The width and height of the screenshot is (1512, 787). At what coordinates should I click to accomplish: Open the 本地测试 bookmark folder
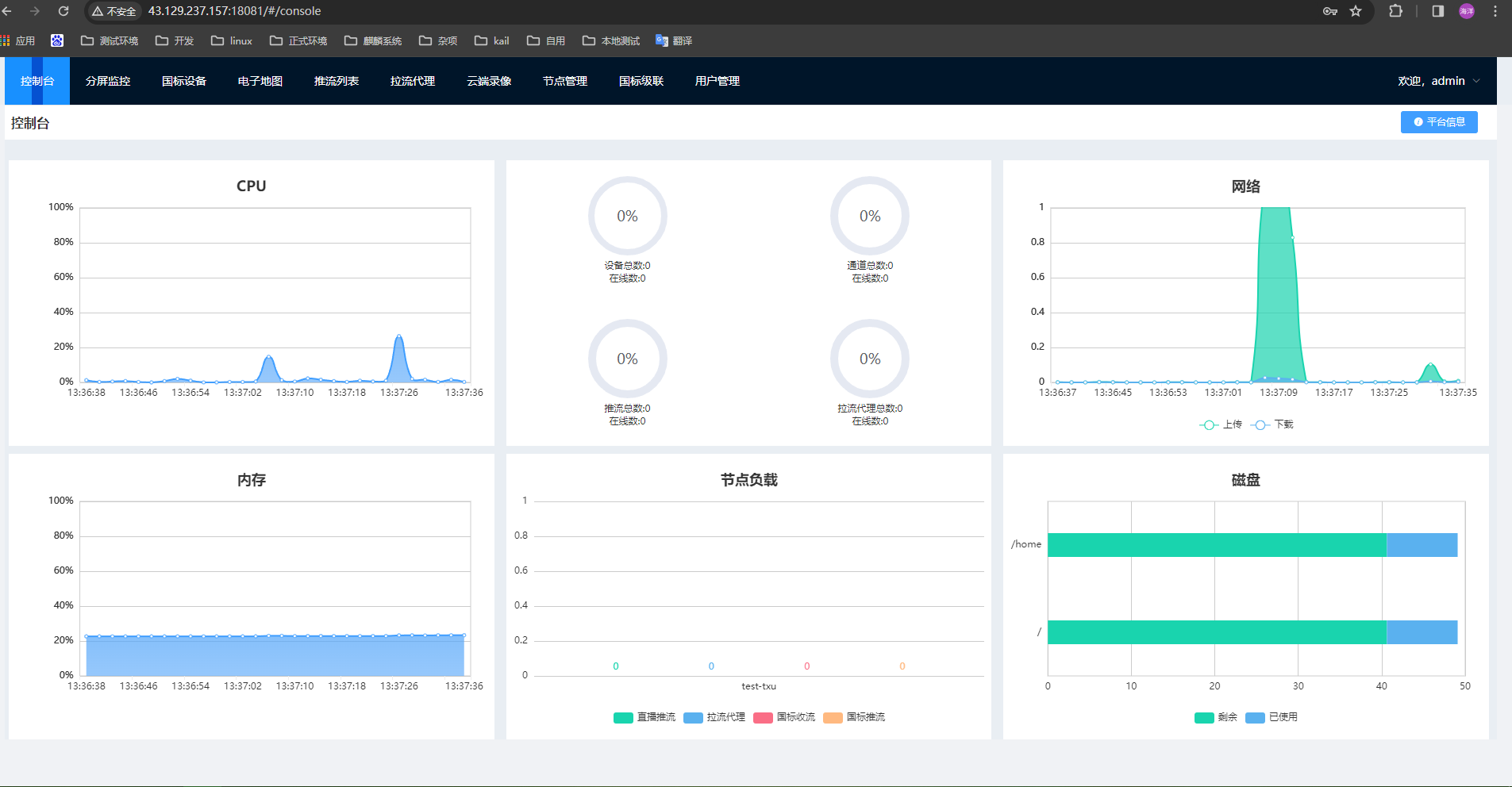pyautogui.click(x=611, y=40)
